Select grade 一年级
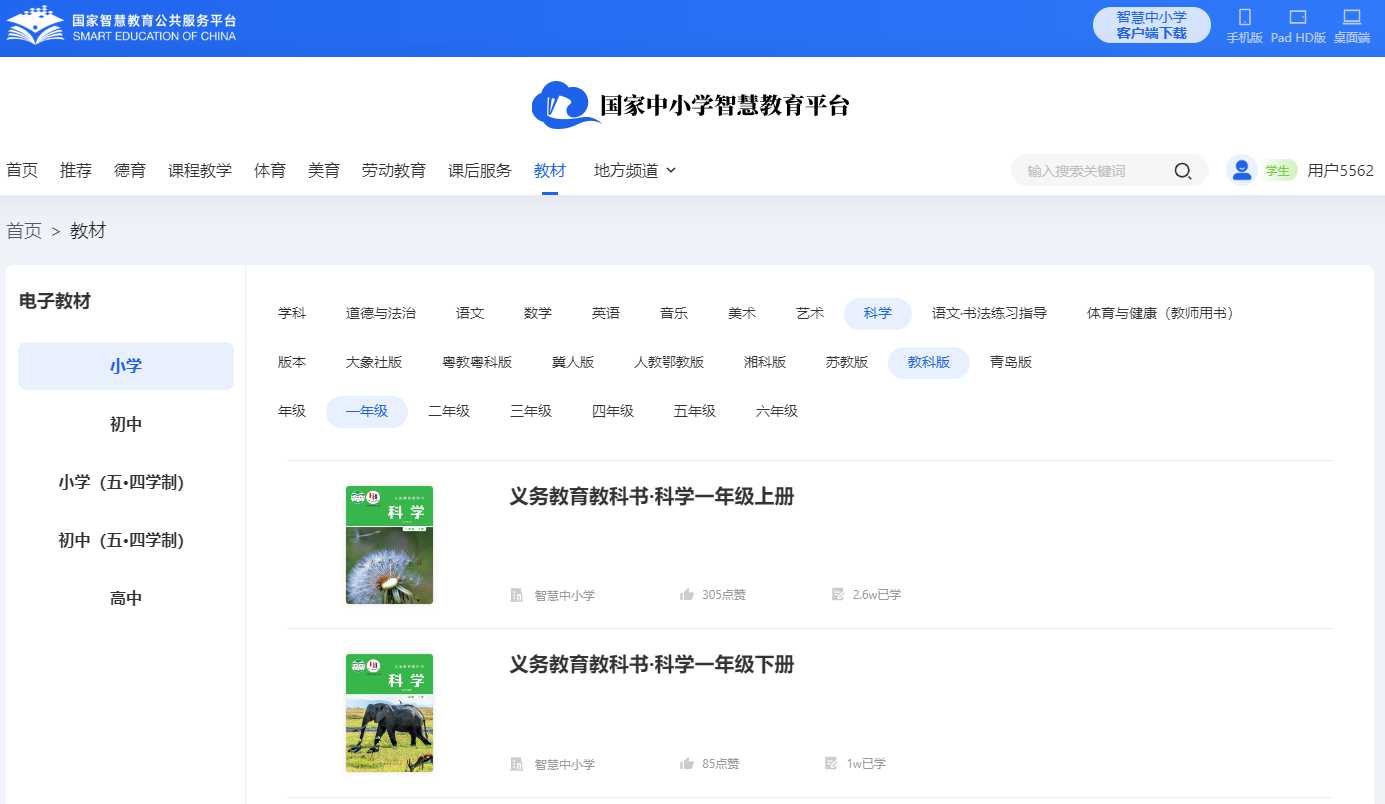Viewport: 1385px width, 804px height. 367,411
